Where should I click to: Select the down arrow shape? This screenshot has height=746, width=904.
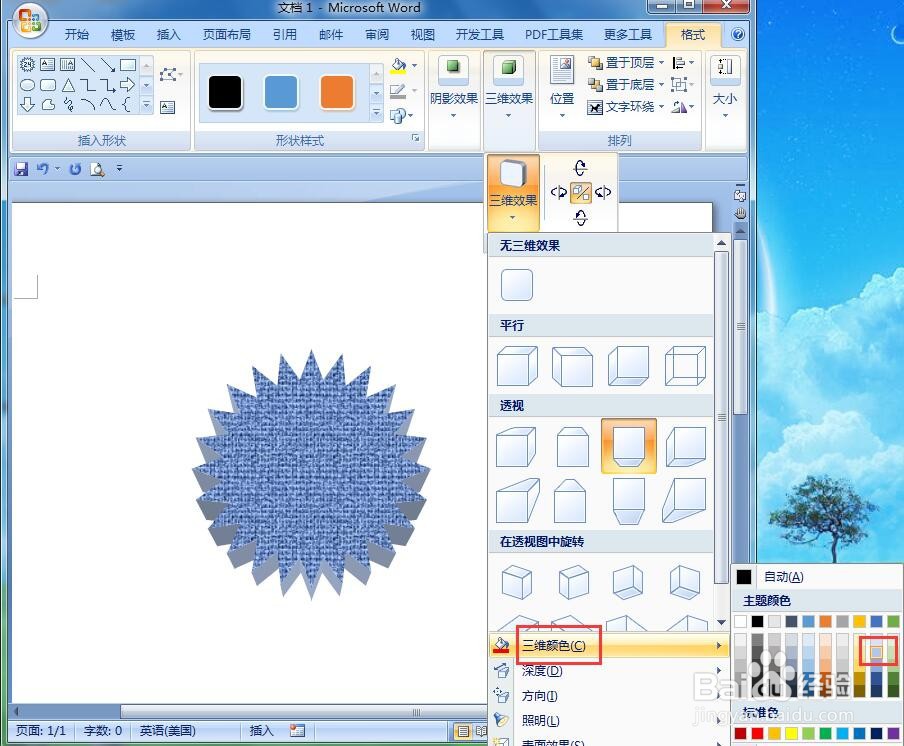pyautogui.click(x=27, y=104)
